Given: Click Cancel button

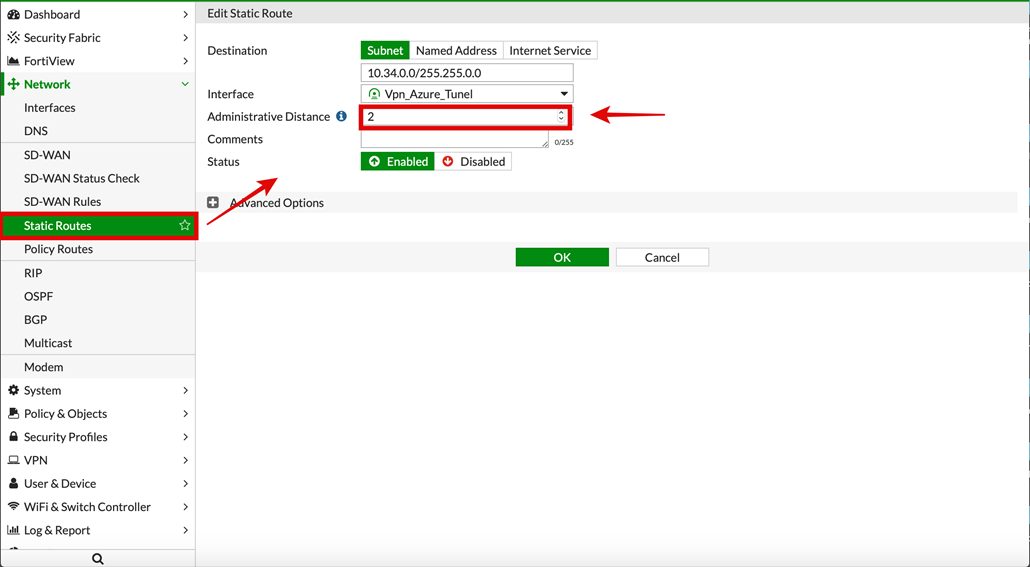Looking at the screenshot, I should tap(662, 258).
